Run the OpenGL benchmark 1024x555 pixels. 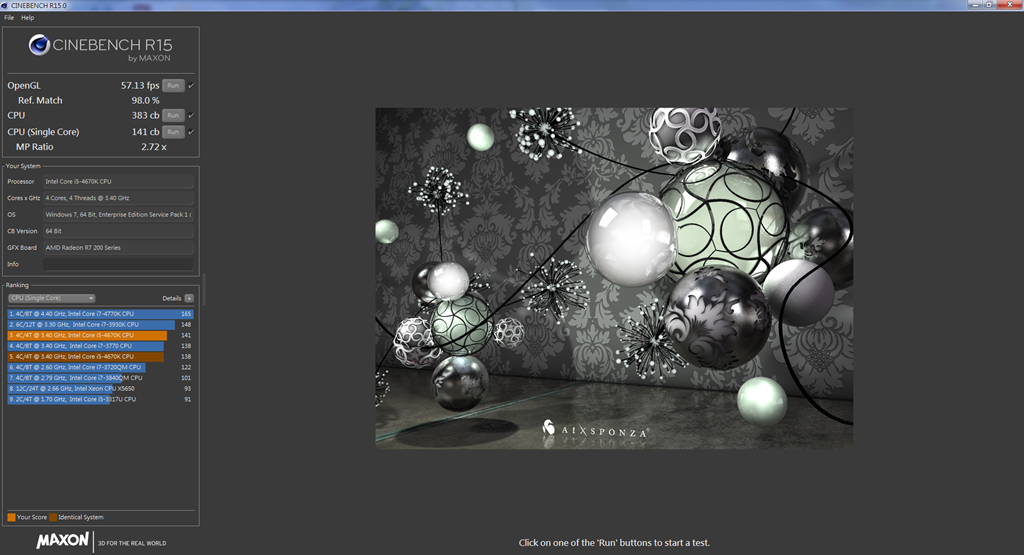(173, 86)
